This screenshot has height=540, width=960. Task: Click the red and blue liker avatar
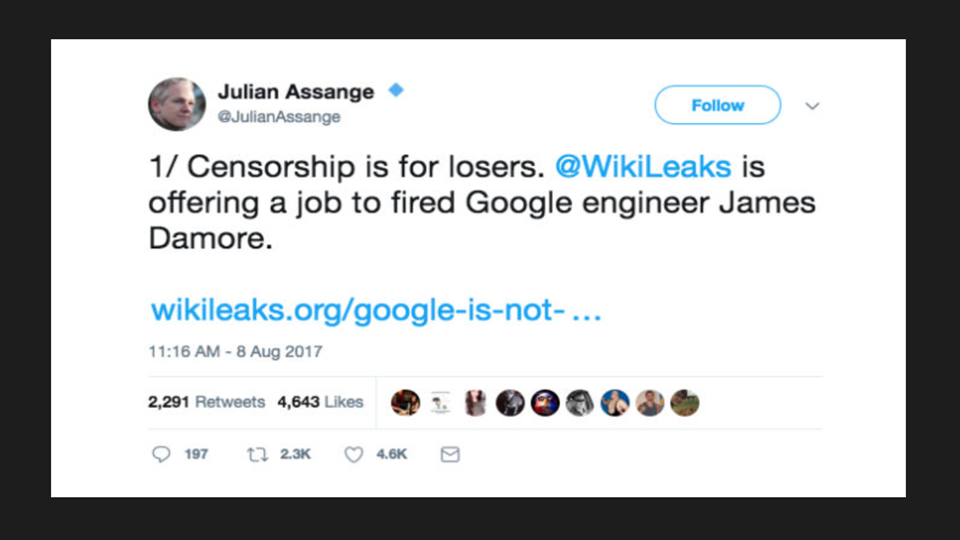pyautogui.click(x=545, y=402)
